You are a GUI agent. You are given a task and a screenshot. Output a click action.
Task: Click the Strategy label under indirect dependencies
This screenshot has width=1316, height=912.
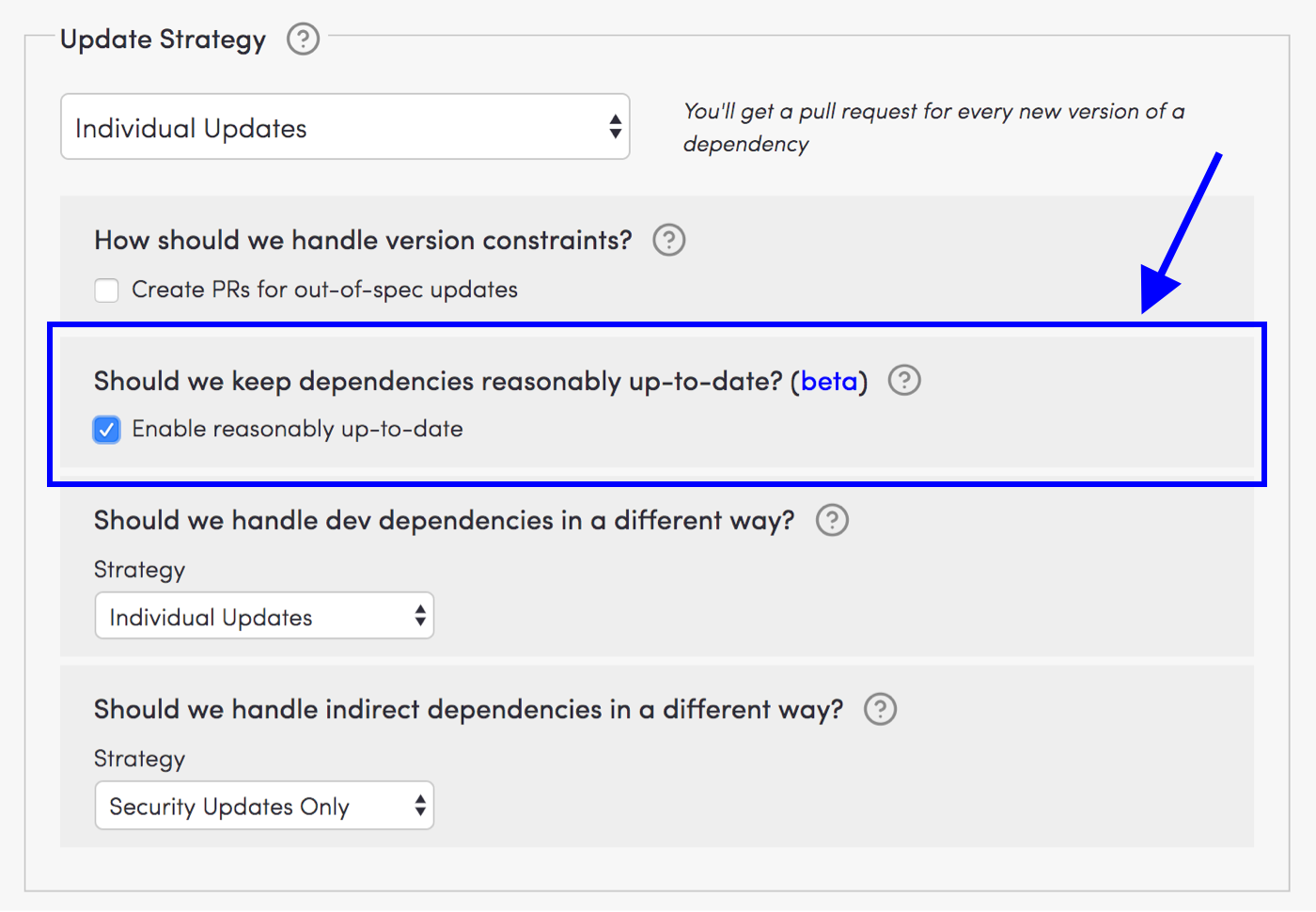[139, 759]
